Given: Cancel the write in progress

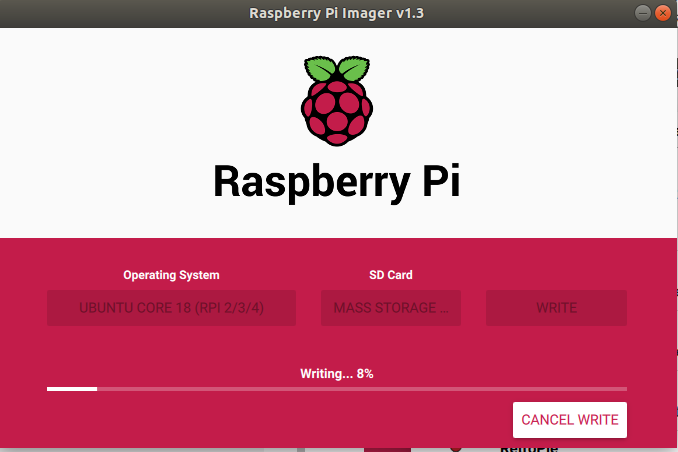Looking at the screenshot, I should (x=569, y=420).
